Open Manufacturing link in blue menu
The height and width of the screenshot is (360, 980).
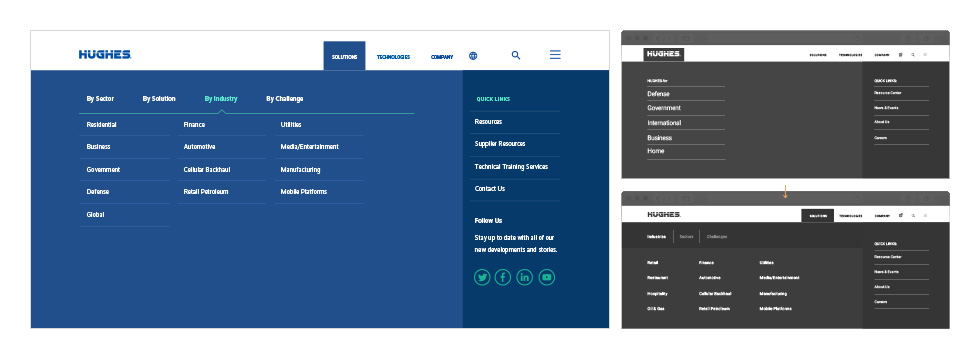(x=300, y=169)
